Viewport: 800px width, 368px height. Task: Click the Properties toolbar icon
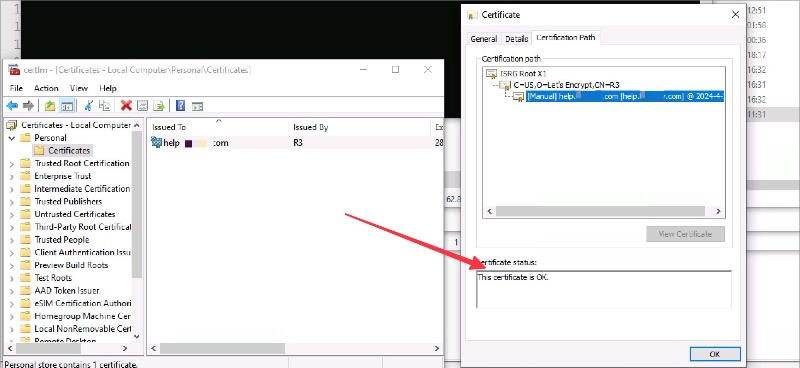[143, 106]
